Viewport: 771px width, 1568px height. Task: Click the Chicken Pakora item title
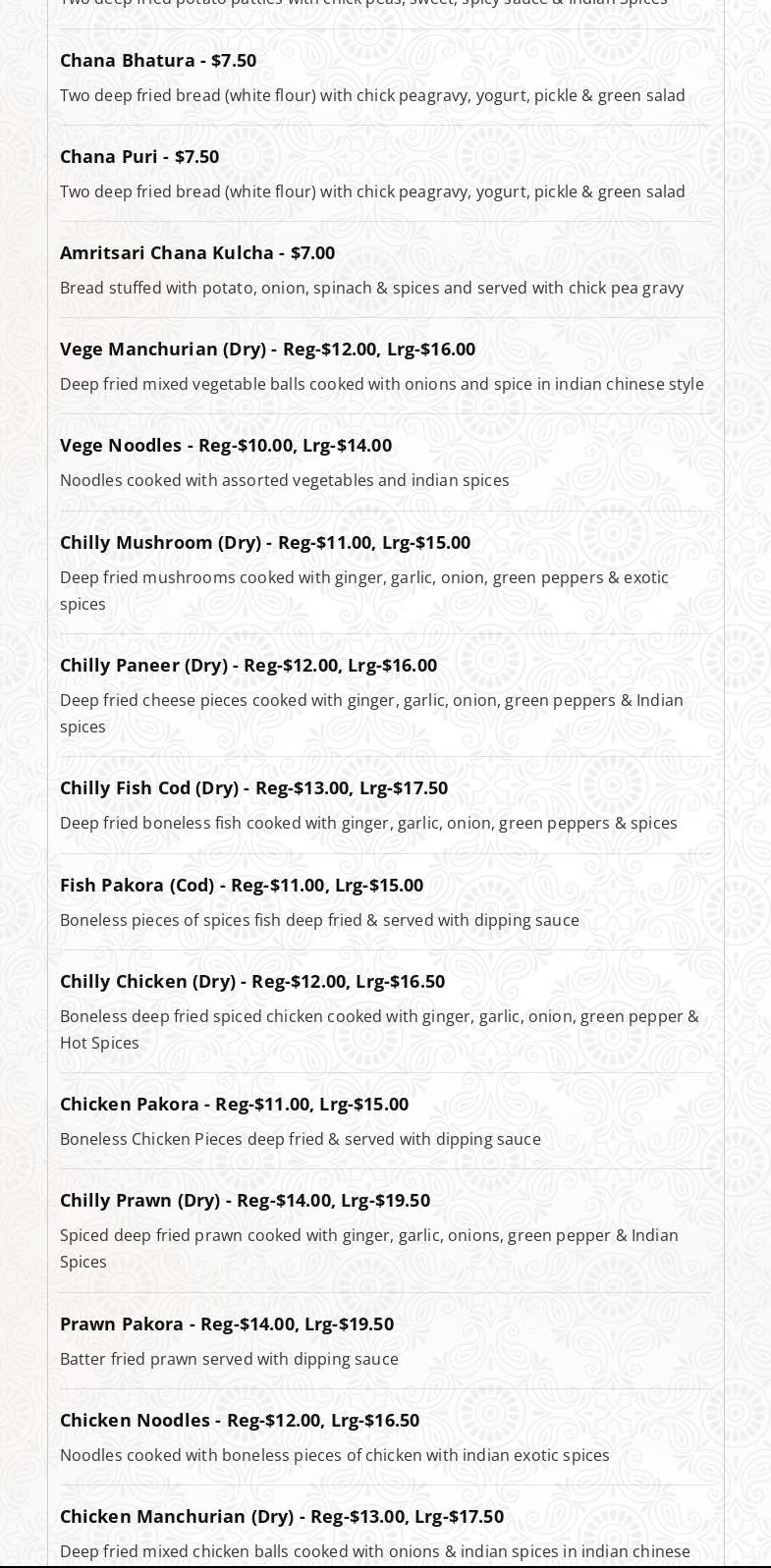(234, 1104)
